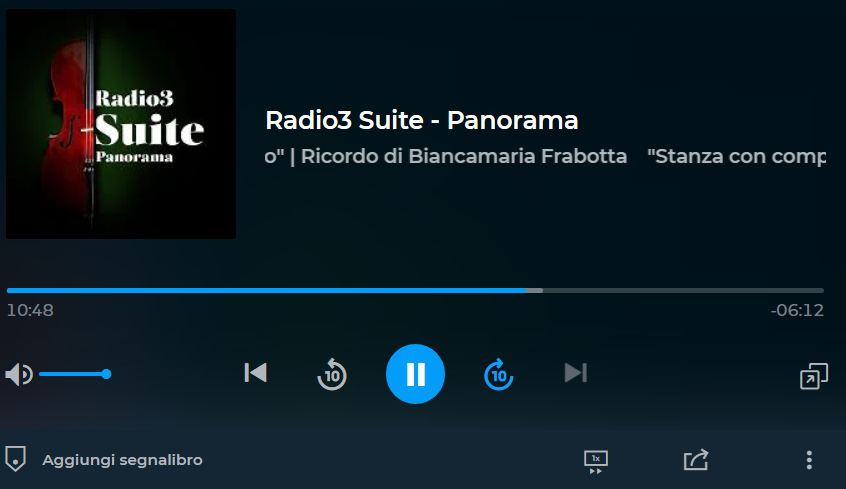Image resolution: width=846 pixels, height=489 pixels.
Task: Click the bookmark shield icon
Action: point(16,459)
